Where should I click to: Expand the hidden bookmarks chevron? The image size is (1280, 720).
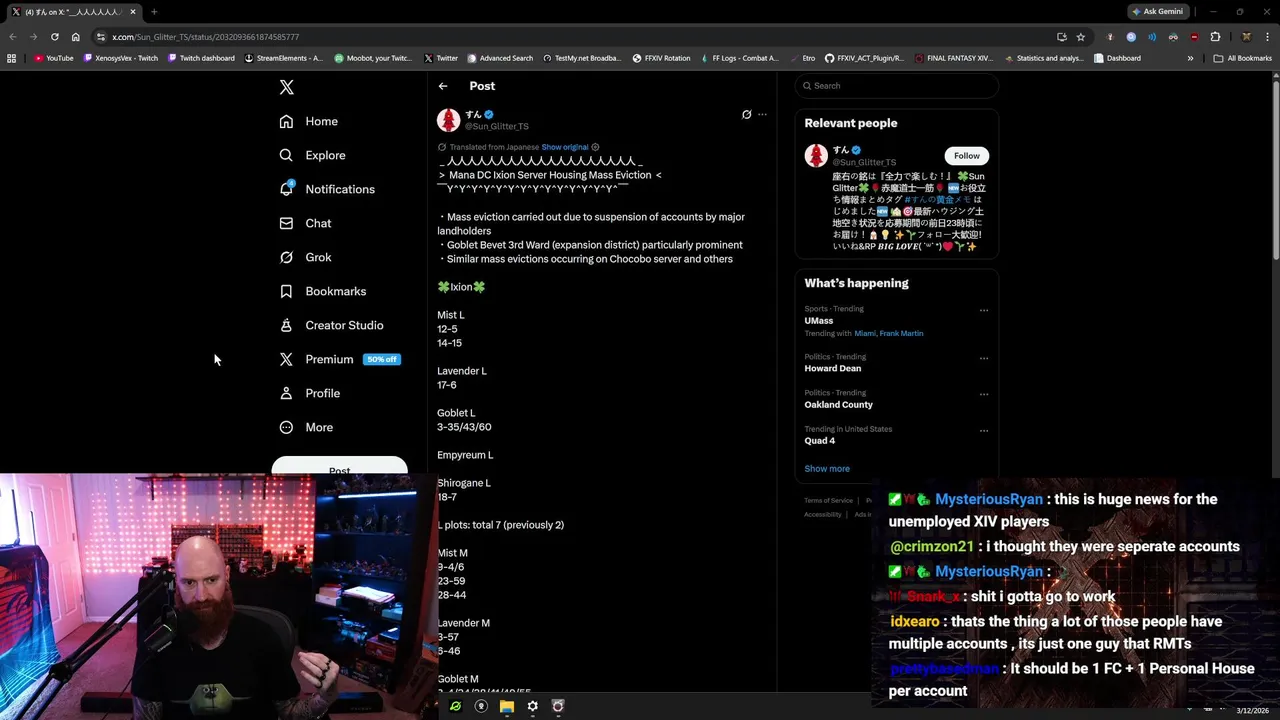(x=1190, y=58)
